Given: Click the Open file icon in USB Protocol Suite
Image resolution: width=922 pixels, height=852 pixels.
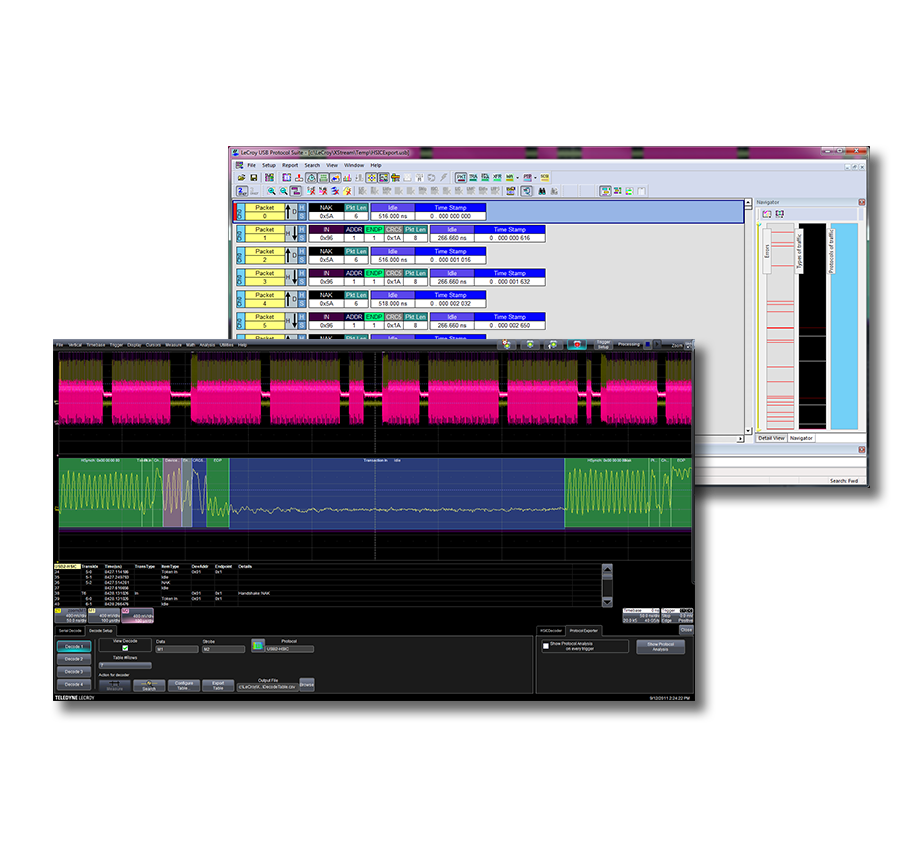Looking at the screenshot, I should tap(240, 178).
